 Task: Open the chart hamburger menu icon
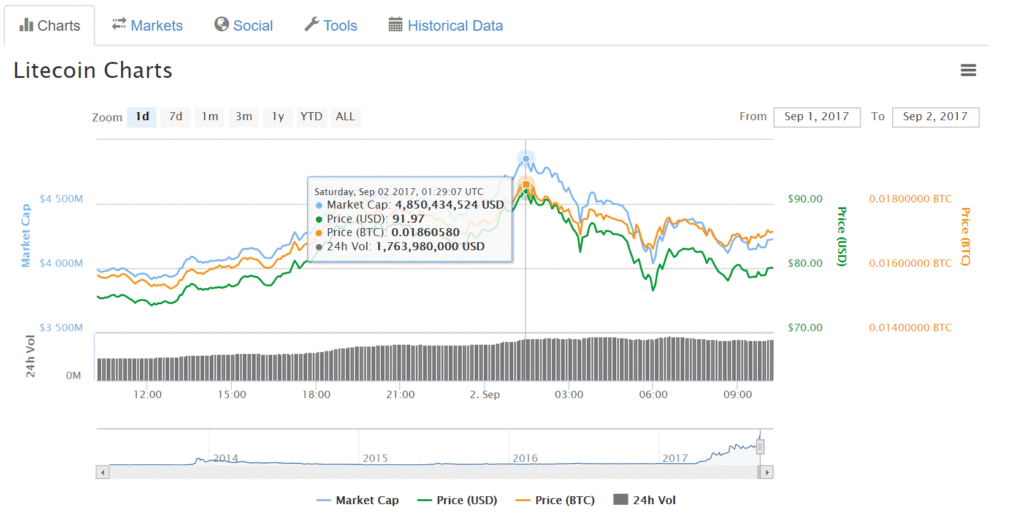[x=968, y=70]
